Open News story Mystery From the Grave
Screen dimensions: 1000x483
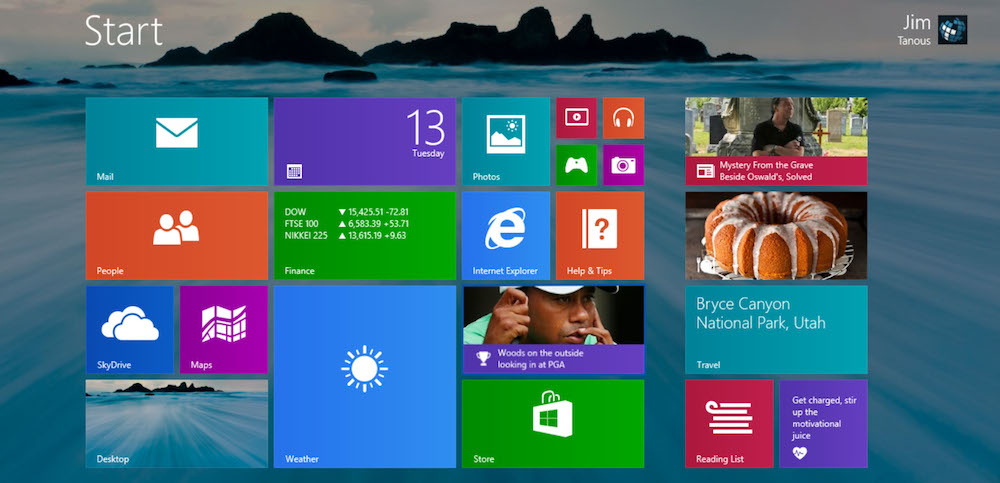776,141
